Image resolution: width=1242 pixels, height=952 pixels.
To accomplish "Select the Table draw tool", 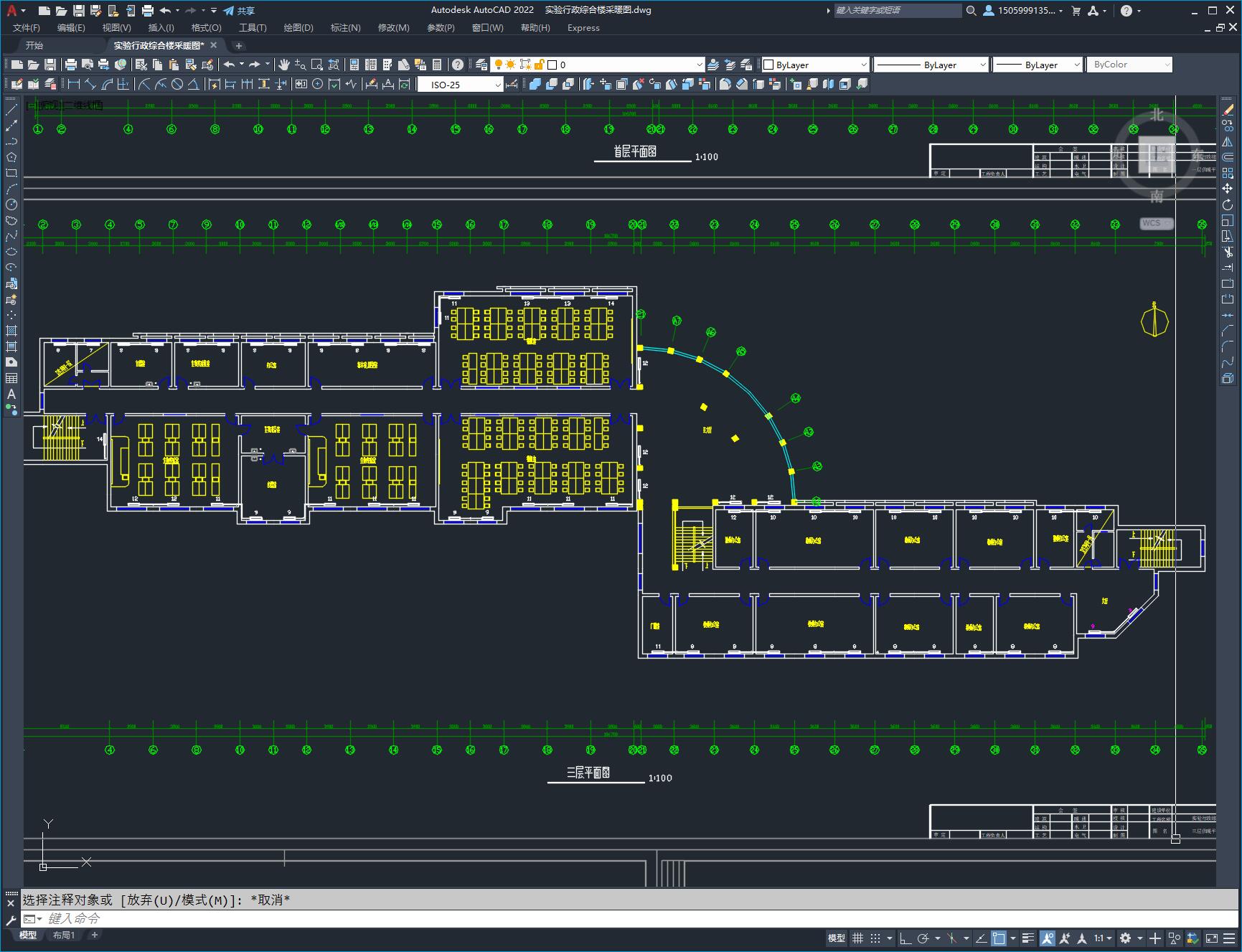I will pos(11,378).
